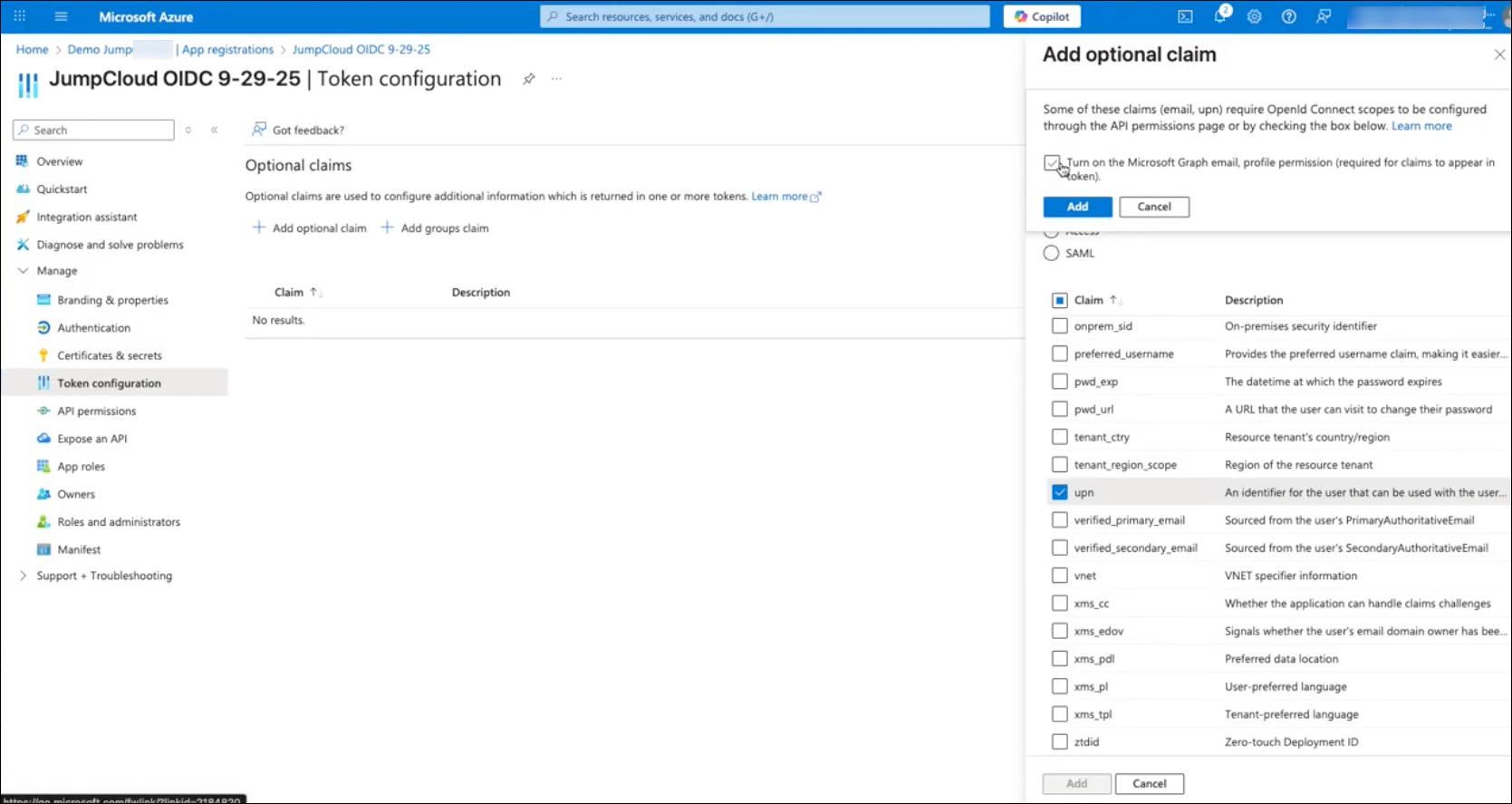
Task: Uncheck the upn claim checkbox
Action: [1059, 492]
